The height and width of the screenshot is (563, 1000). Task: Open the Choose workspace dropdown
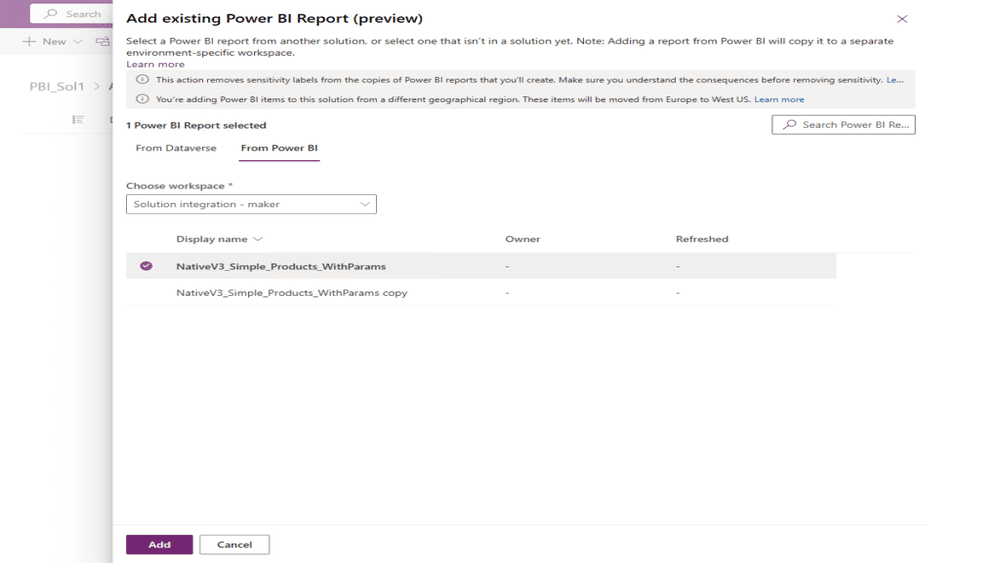tap(251, 204)
